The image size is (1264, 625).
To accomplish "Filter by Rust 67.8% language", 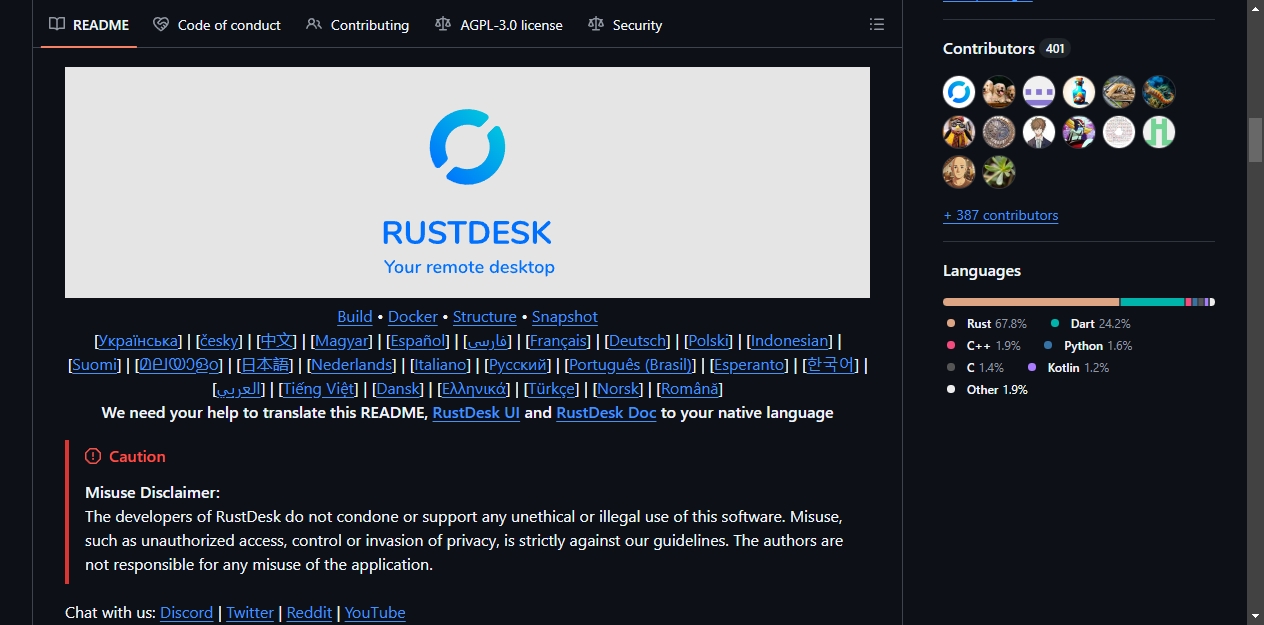I will coord(987,323).
